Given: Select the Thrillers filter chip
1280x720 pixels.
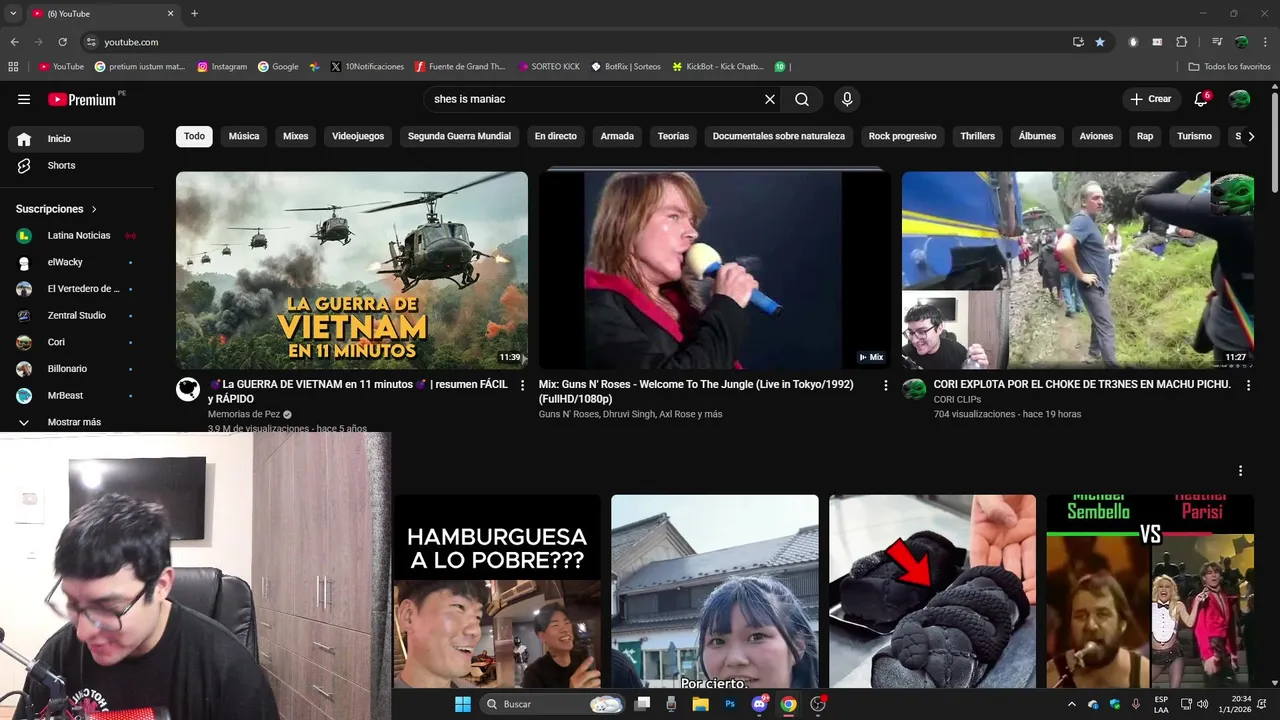Looking at the screenshot, I should 978,136.
